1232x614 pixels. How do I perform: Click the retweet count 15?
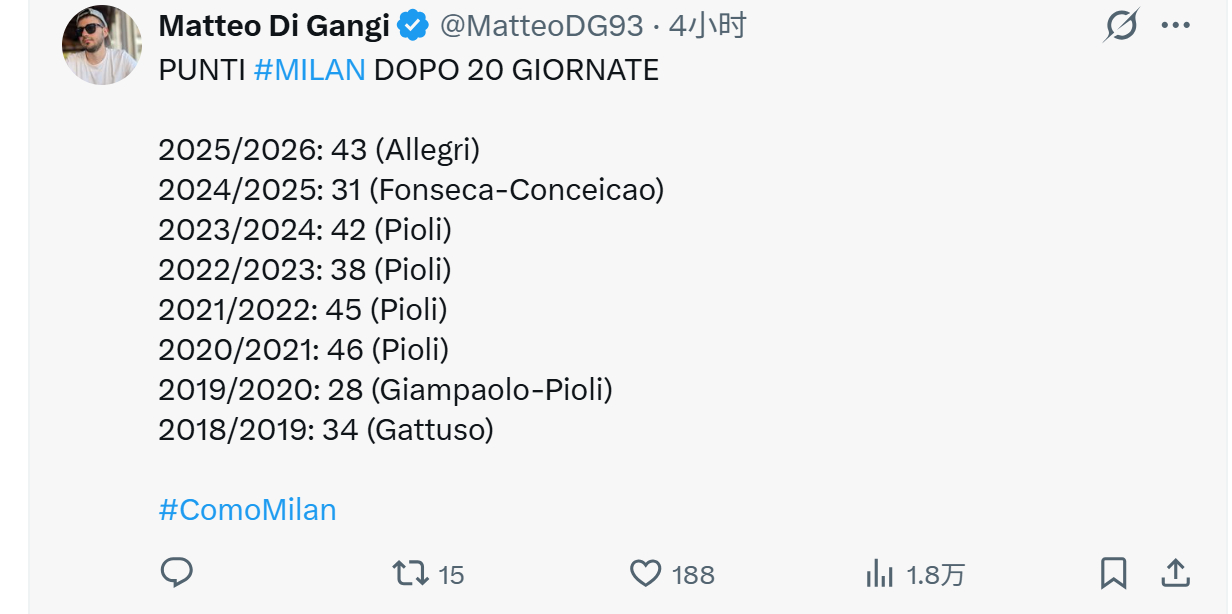pos(451,575)
